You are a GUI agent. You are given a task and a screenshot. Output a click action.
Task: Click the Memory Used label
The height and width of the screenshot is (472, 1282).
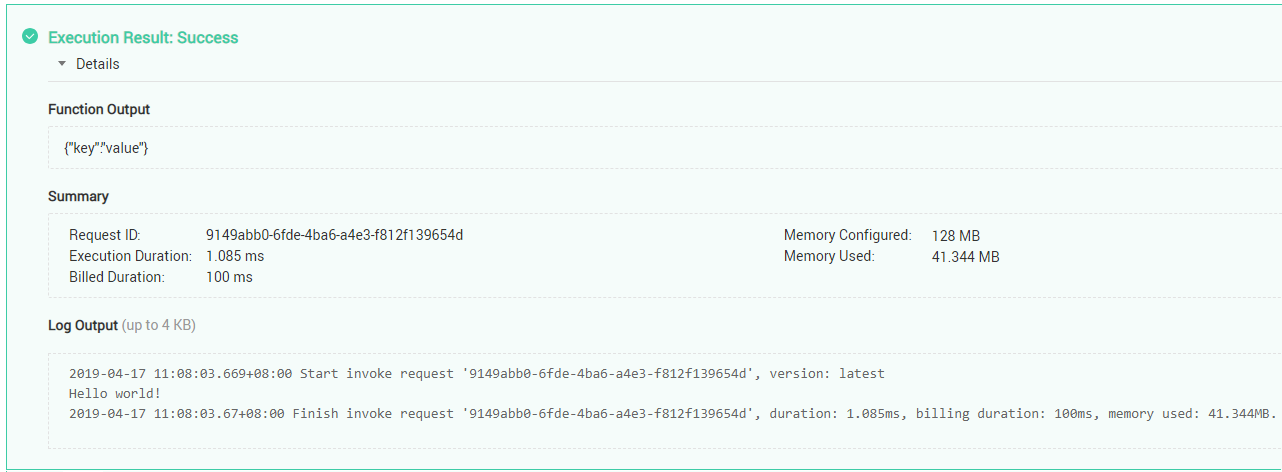[829, 256]
